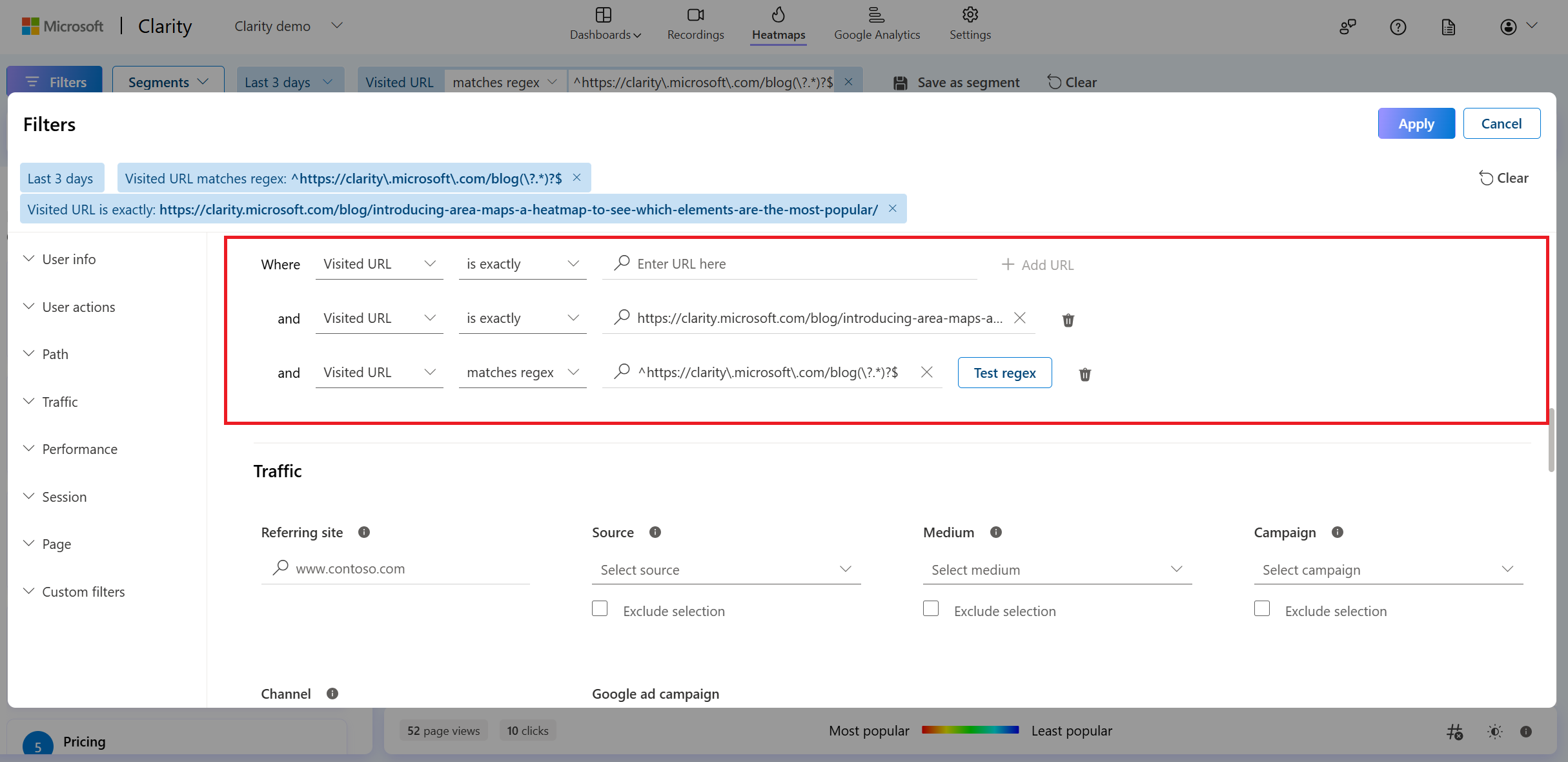Open the help question mark icon
1568x762 pixels.
(x=1398, y=27)
